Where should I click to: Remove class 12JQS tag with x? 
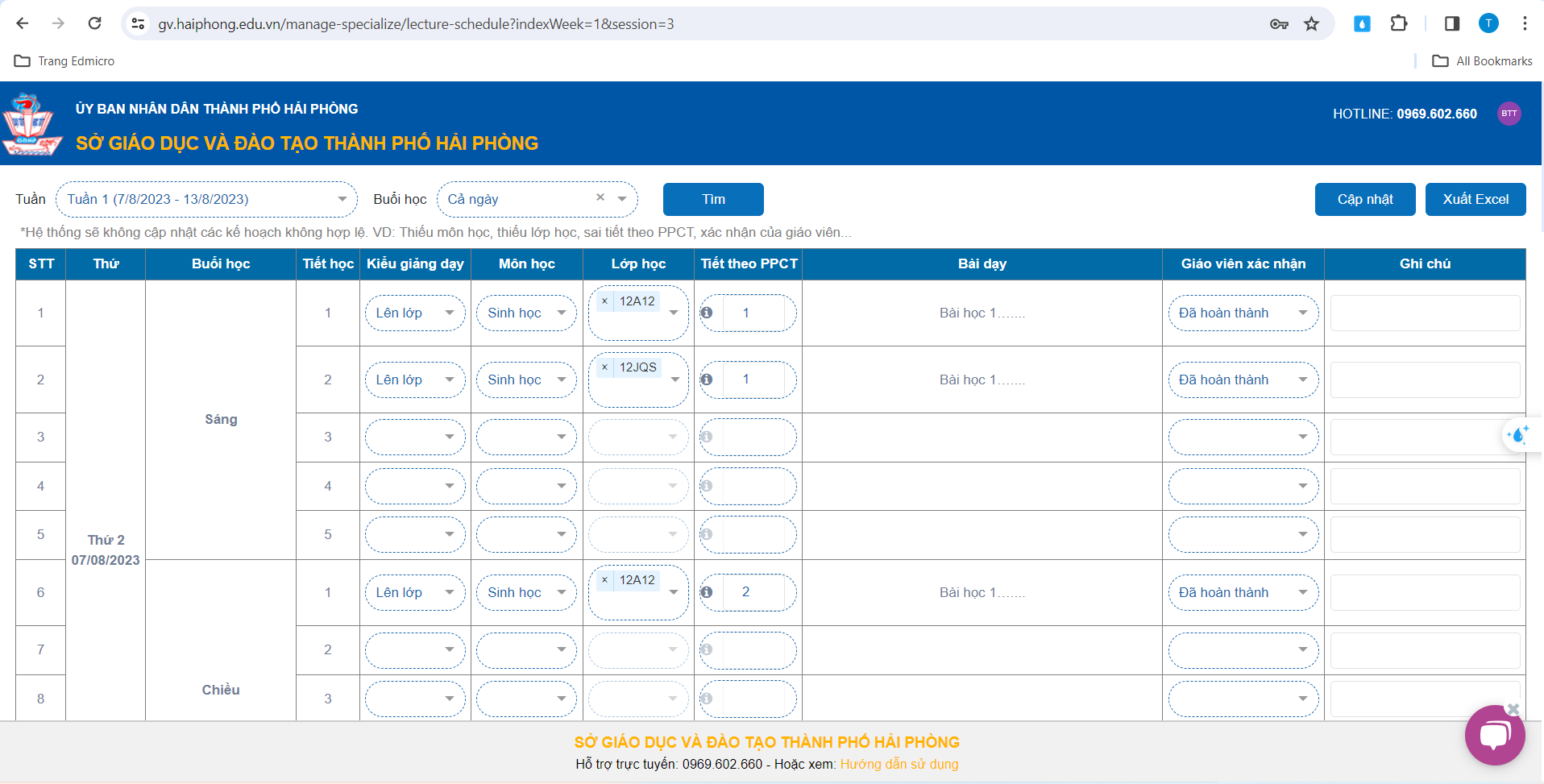tap(604, 367)
